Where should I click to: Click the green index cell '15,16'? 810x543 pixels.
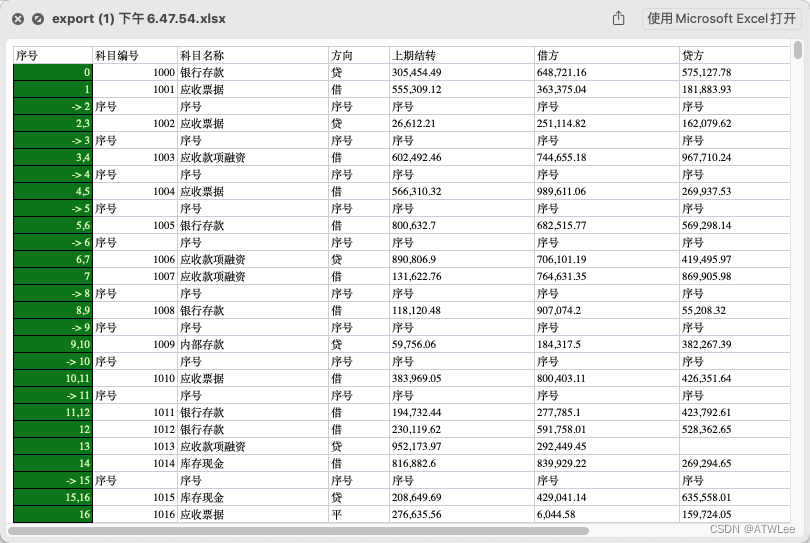point(53,498)
